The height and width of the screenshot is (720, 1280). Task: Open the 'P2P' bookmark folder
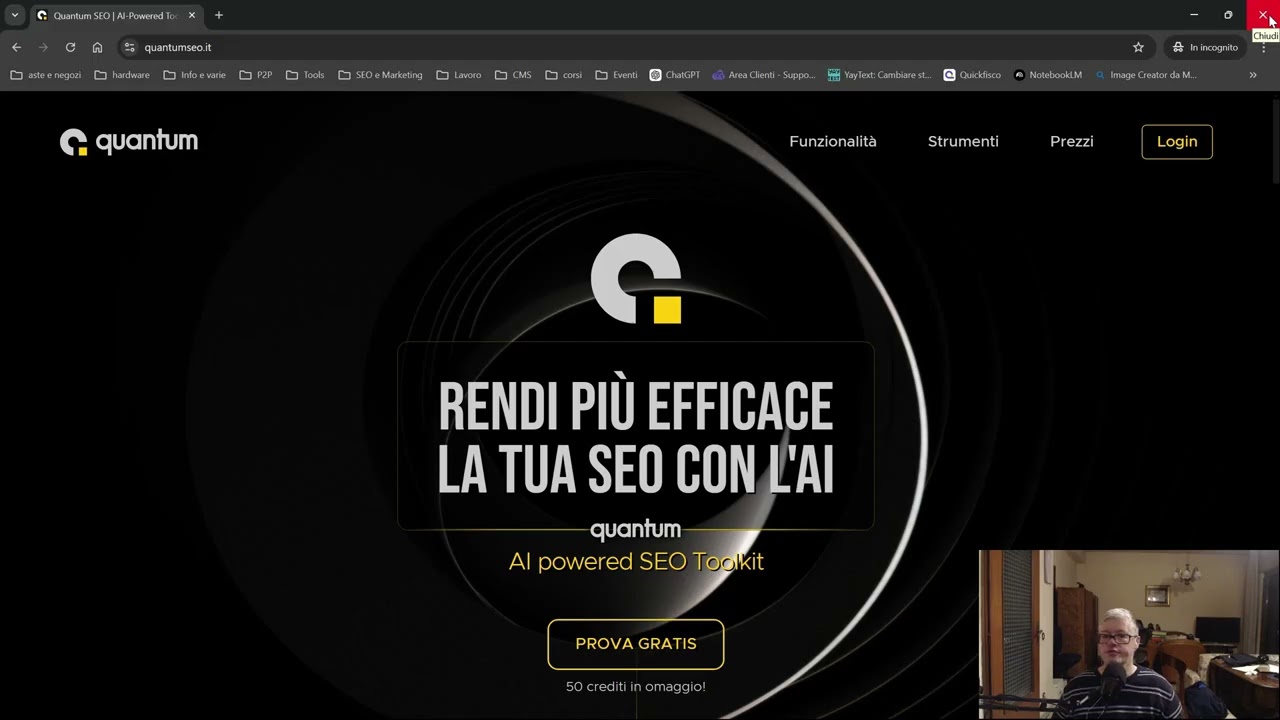[256, 75]
